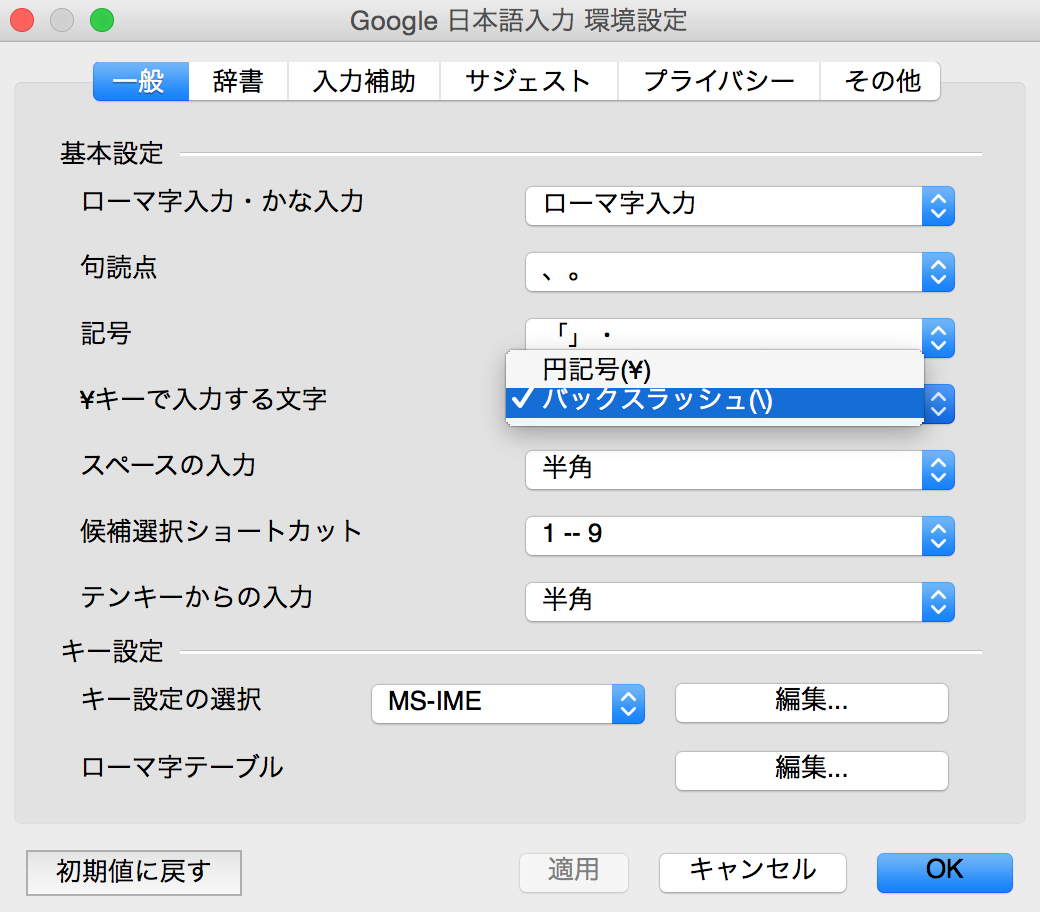Open the 記号 symbol style dropdown
Screen dimensions: 1040x912
pos(740,334)
